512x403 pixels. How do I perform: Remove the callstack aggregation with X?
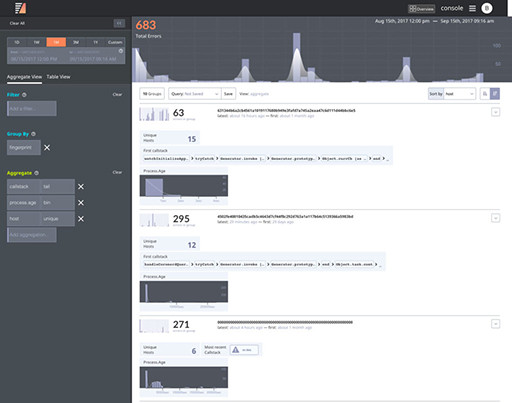[x=81, y=187]
